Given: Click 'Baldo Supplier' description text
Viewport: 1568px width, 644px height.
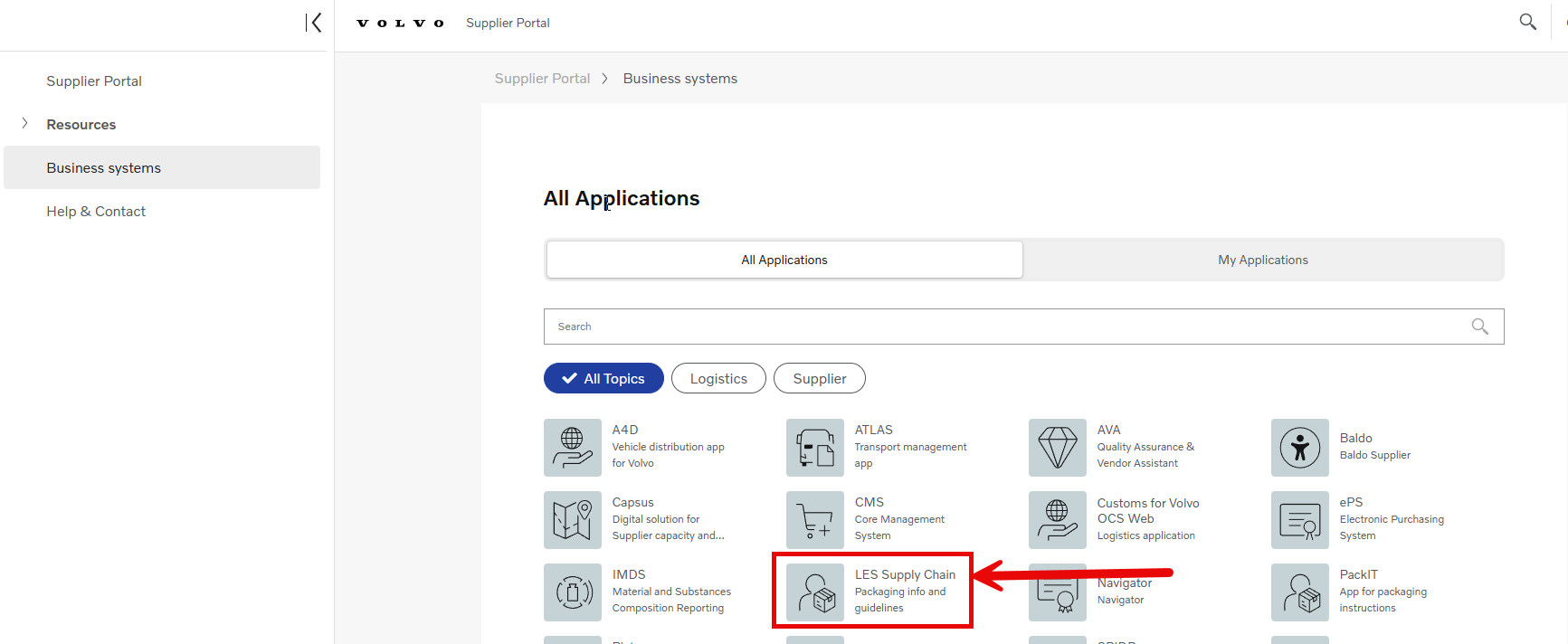Looking at the screenshot, I should pyautogui.click(x=1374, y=455).
